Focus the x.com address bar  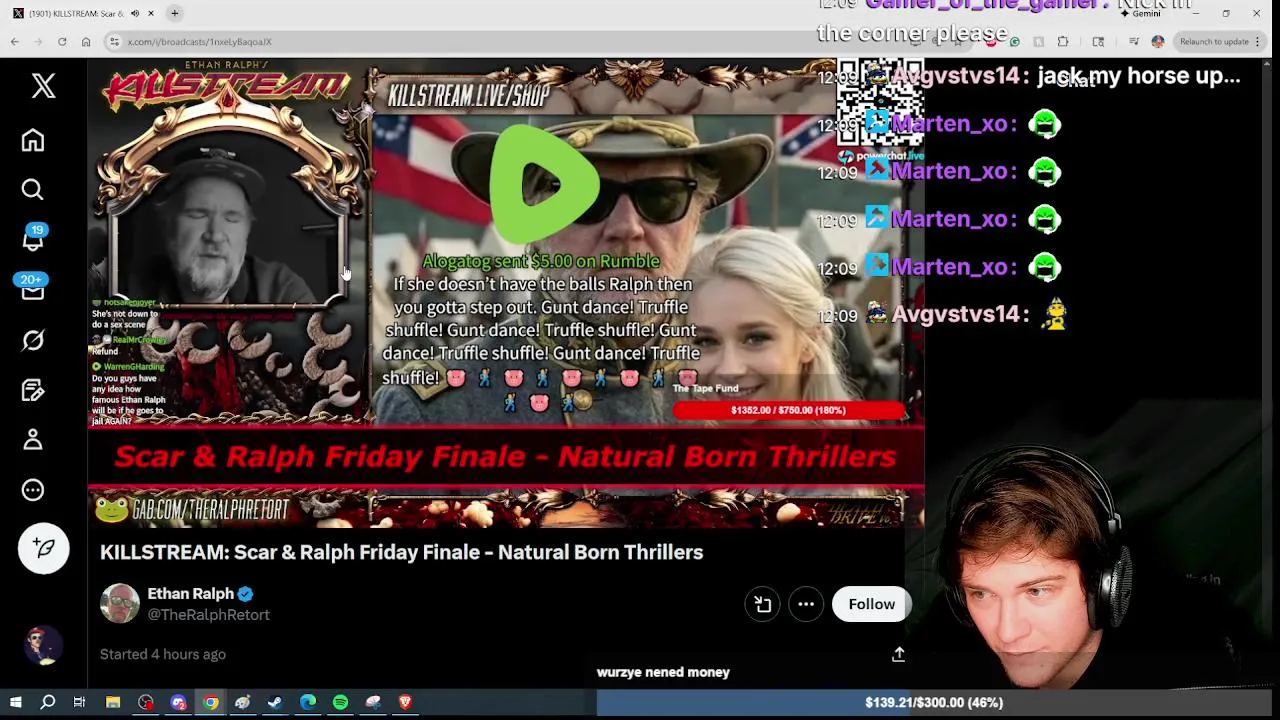coord(500,42)
